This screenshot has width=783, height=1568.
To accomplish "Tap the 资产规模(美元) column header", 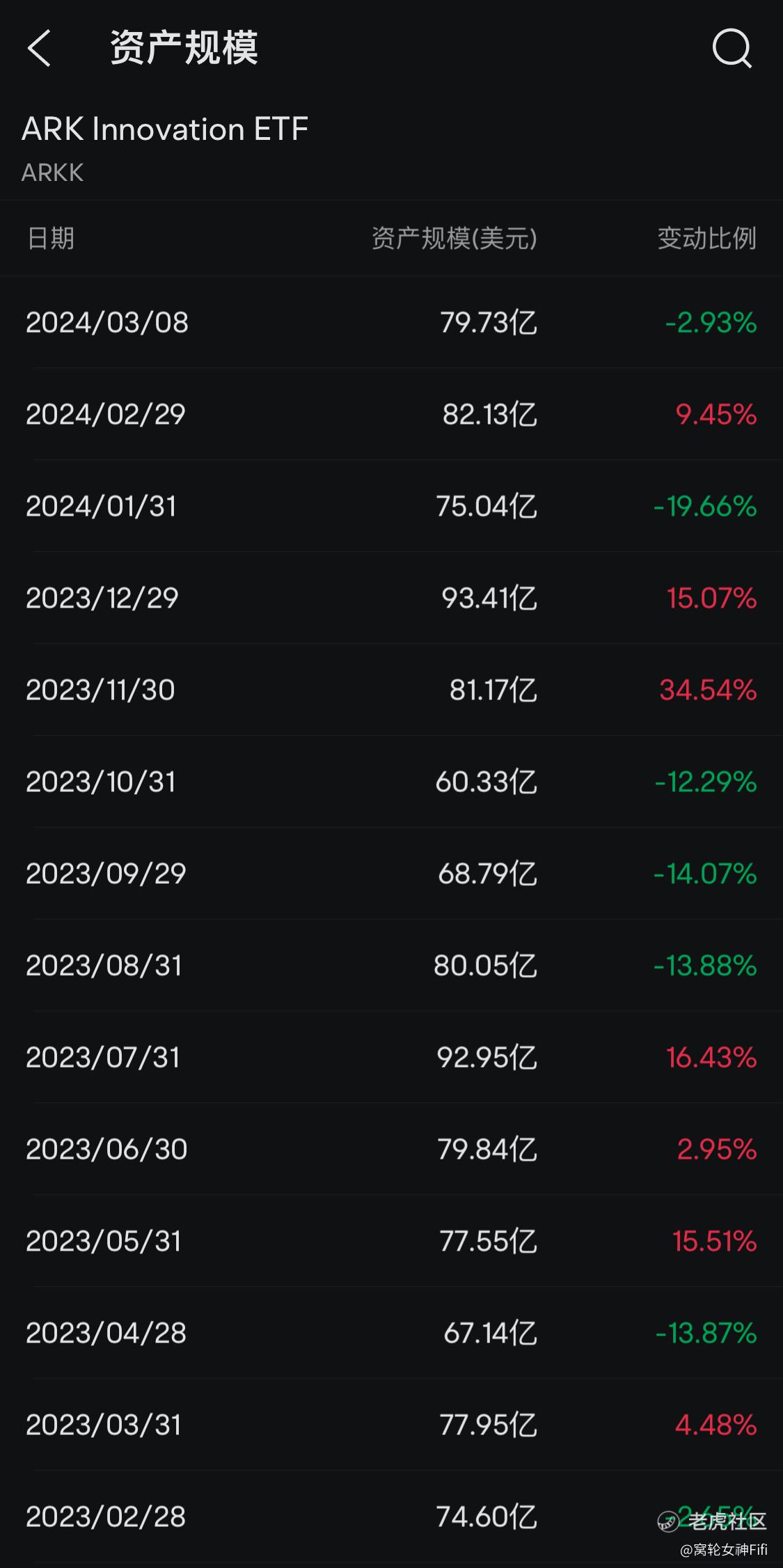I will point(454,238).
